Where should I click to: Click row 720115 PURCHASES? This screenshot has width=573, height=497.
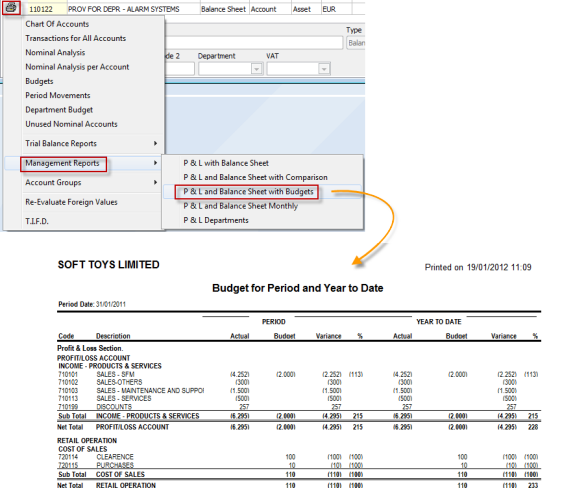click(298, 465)
